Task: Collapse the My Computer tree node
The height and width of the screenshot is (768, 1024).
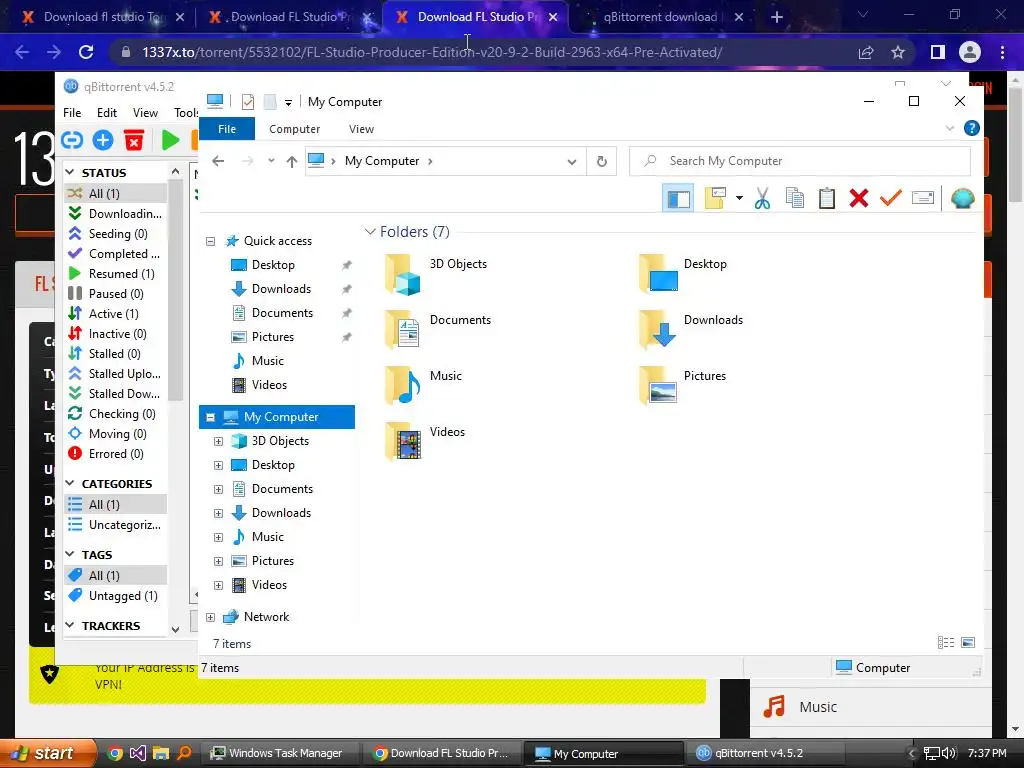Action: click(x=210, y=417)
